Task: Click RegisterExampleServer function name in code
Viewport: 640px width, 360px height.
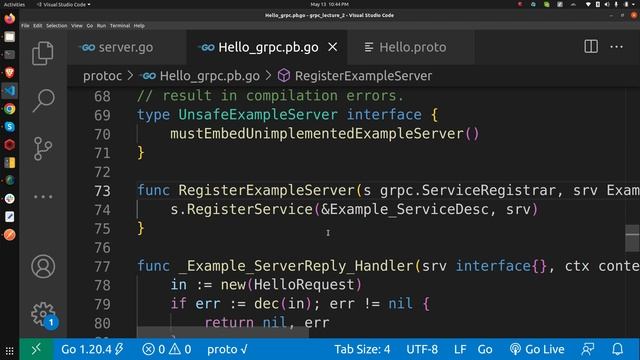Action: (267, 190)
